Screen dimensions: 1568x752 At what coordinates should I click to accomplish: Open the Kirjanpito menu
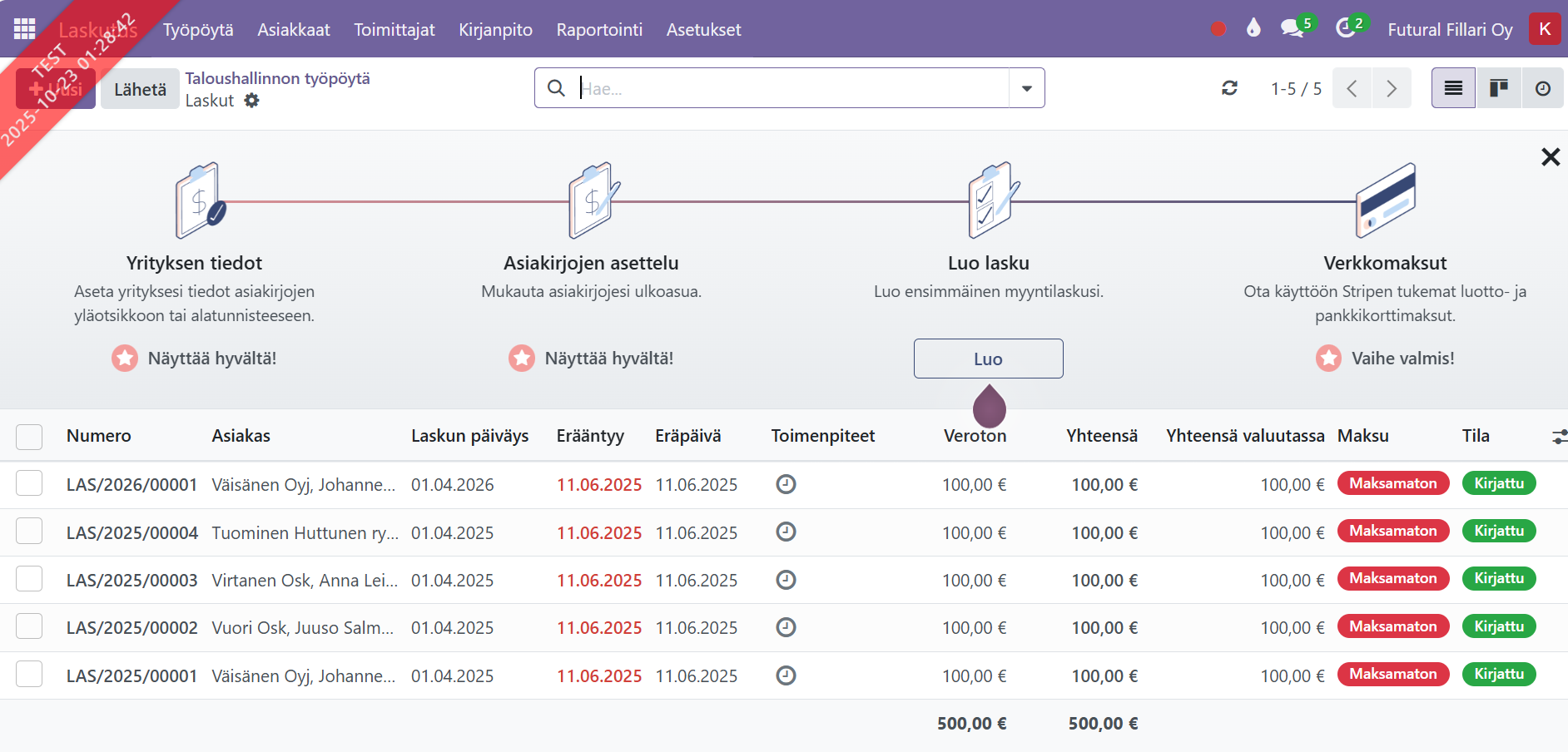tap(495, 30)
